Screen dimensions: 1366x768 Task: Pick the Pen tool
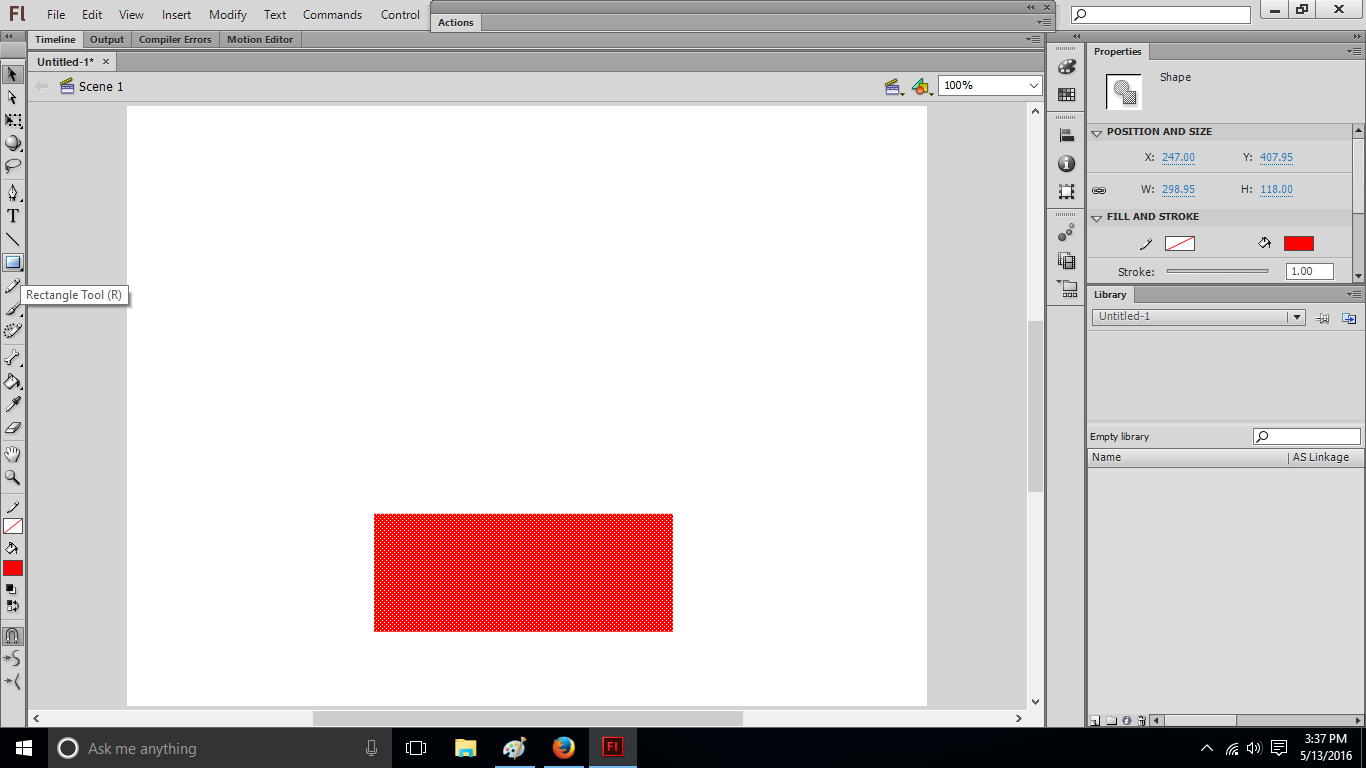(13, 190)
